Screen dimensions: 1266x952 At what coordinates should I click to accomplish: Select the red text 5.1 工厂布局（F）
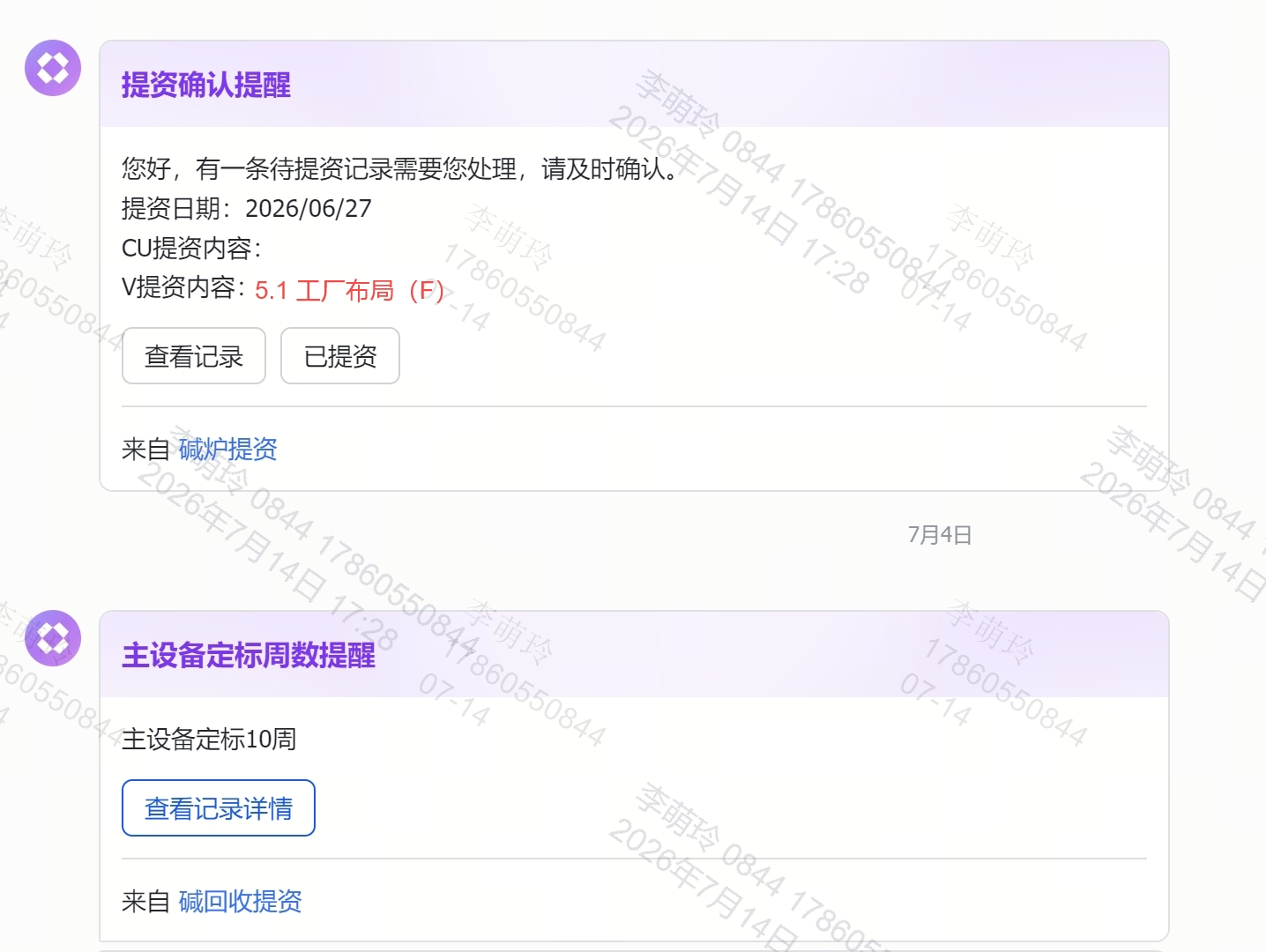click(349, 291)
